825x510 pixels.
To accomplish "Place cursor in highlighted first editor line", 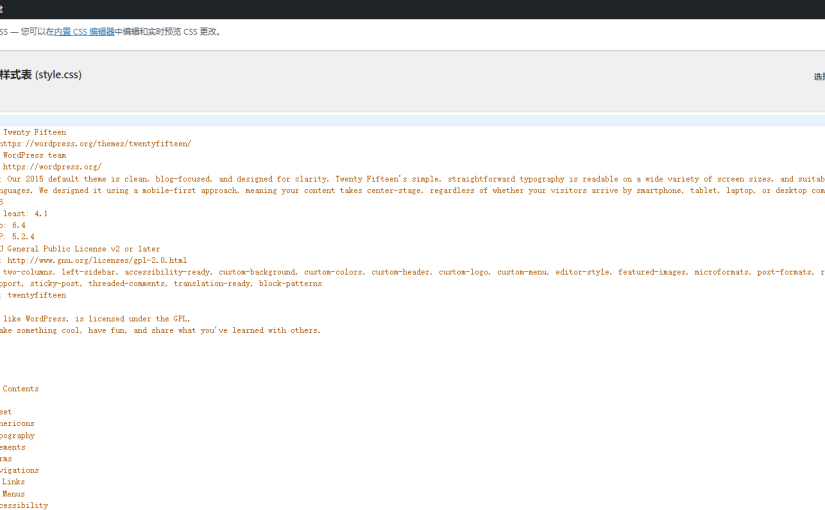I will 412,121.
